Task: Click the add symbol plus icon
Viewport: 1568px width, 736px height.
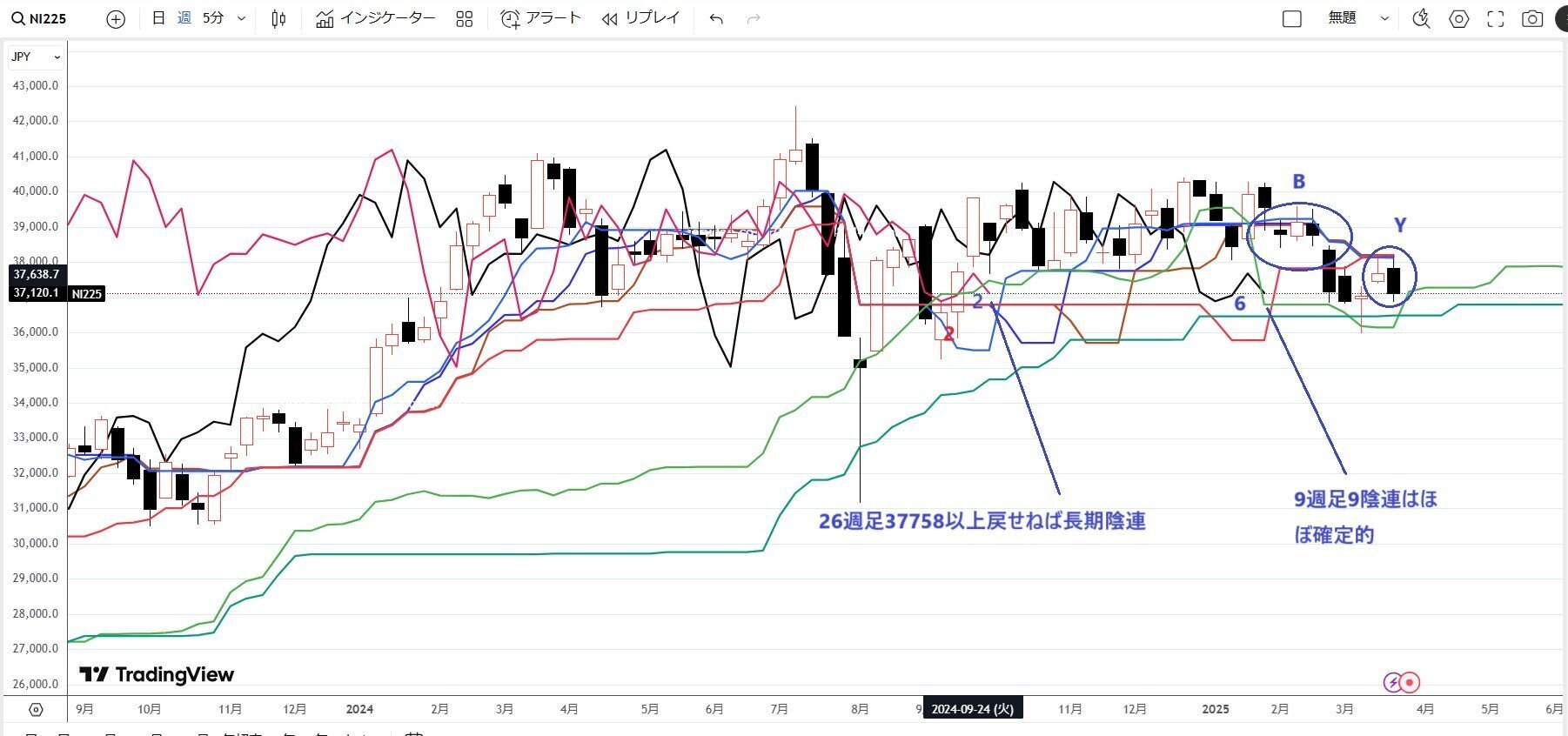Action: (115, 19)
